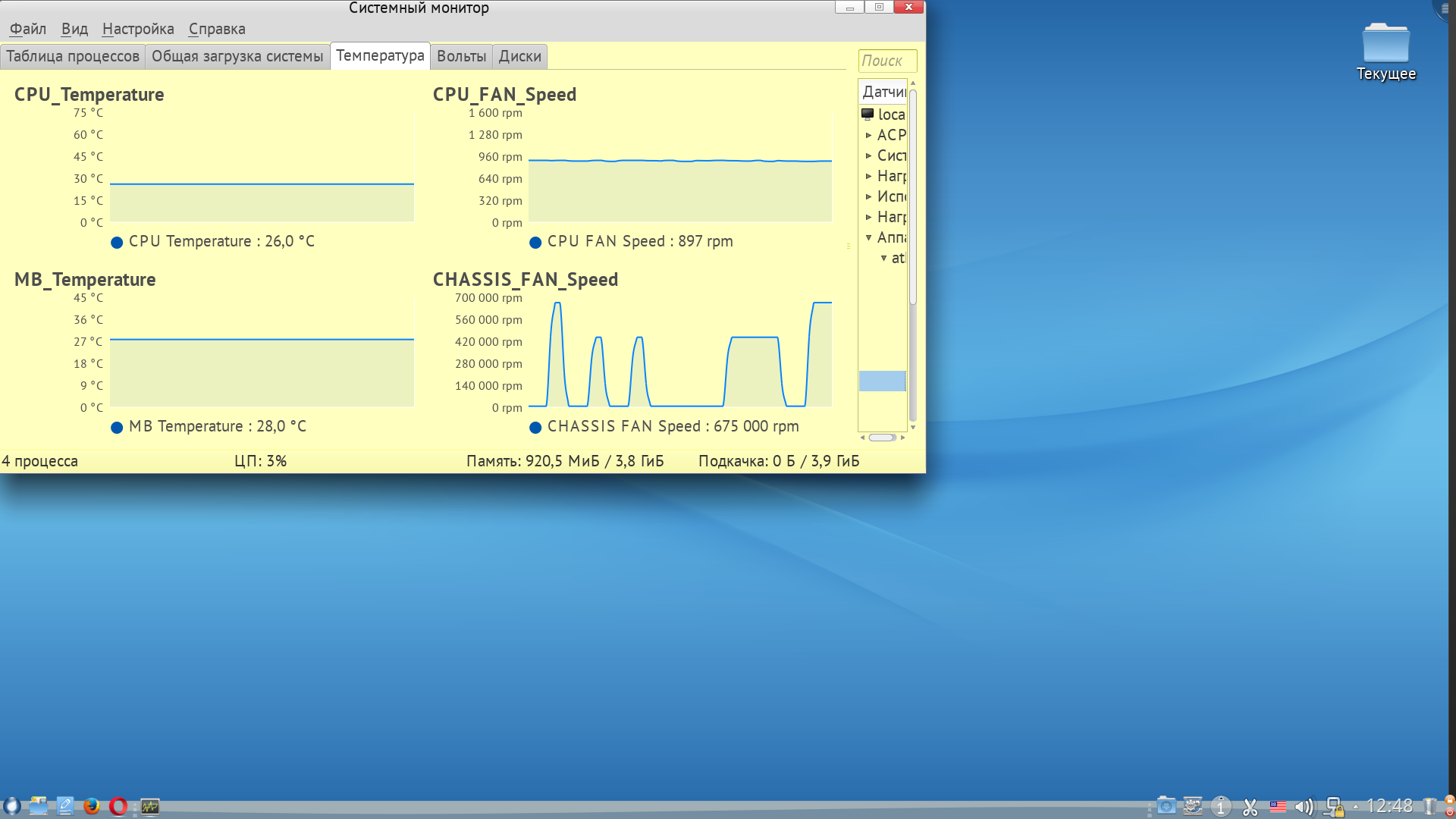This screenshot has width=1456, height=819.
Task: Launch Opera browser from the panel
Action: (x=118, y=806)
